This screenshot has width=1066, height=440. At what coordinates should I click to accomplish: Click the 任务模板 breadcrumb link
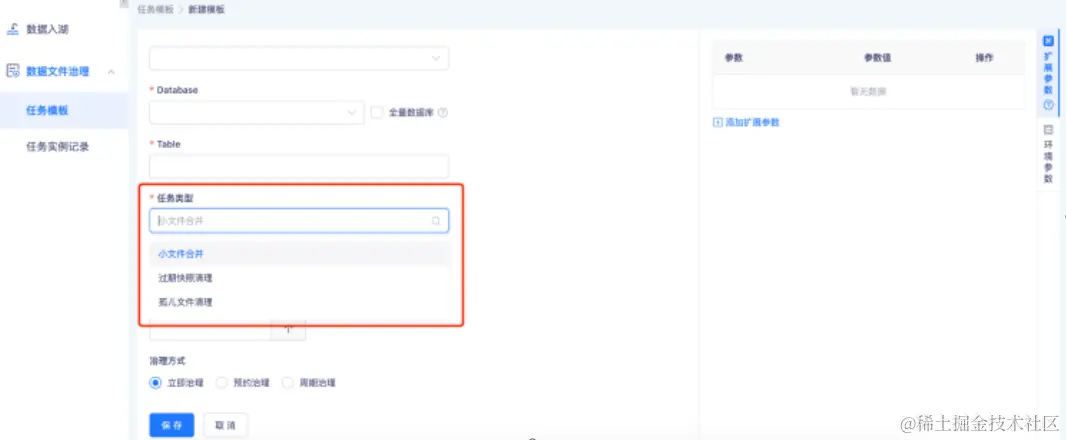(x=155, y=10)
